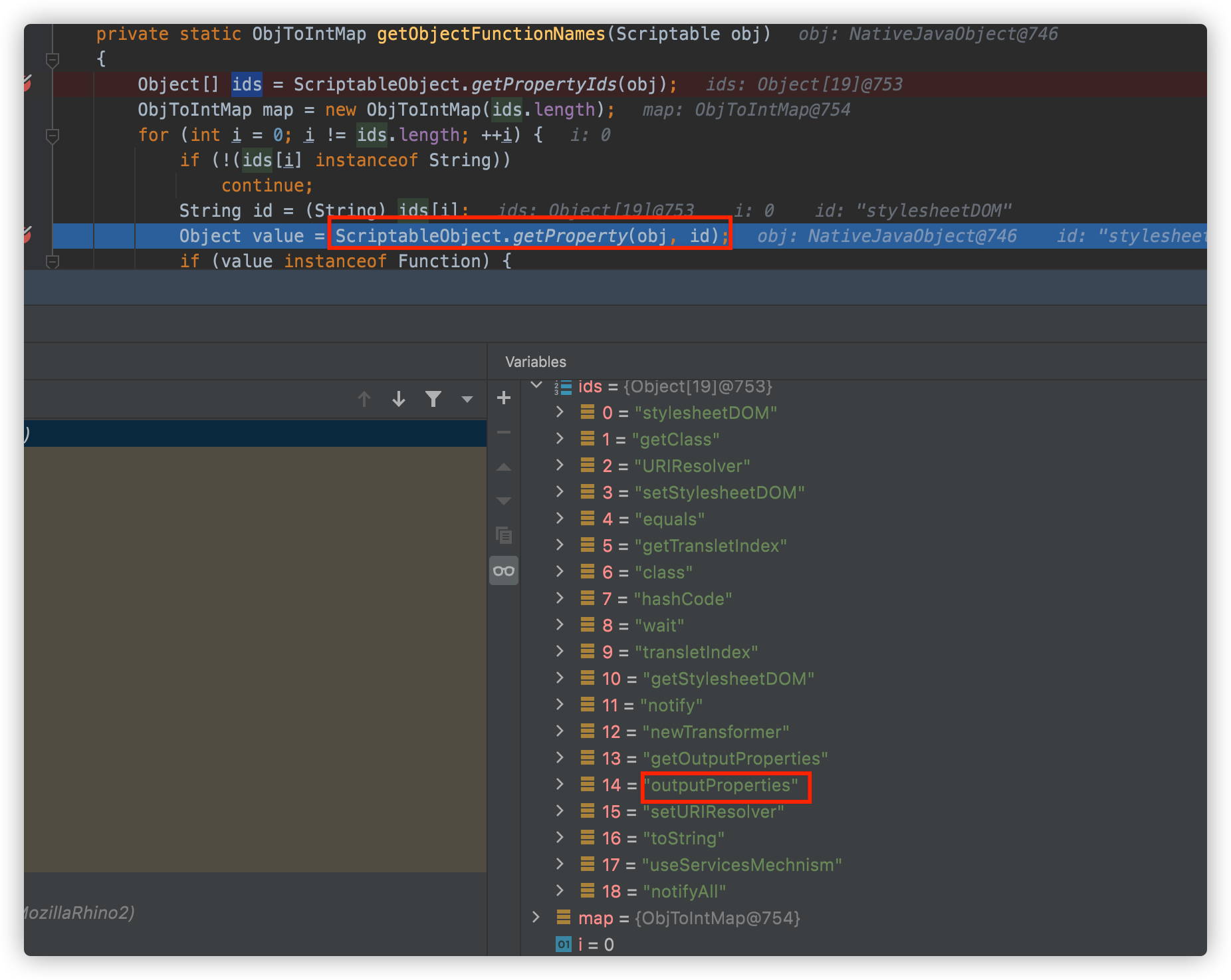1231x980 pixels.
Task: Move watch up with triangle icon
Action: pyautogui.click(x=504, y=467)
